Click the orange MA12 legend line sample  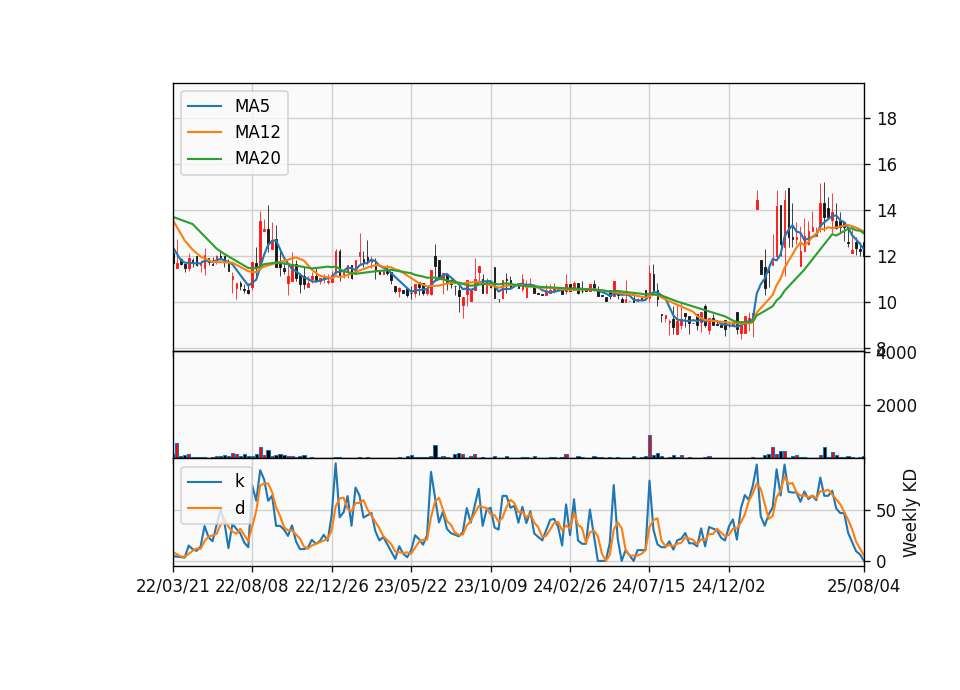pos(204,132)
